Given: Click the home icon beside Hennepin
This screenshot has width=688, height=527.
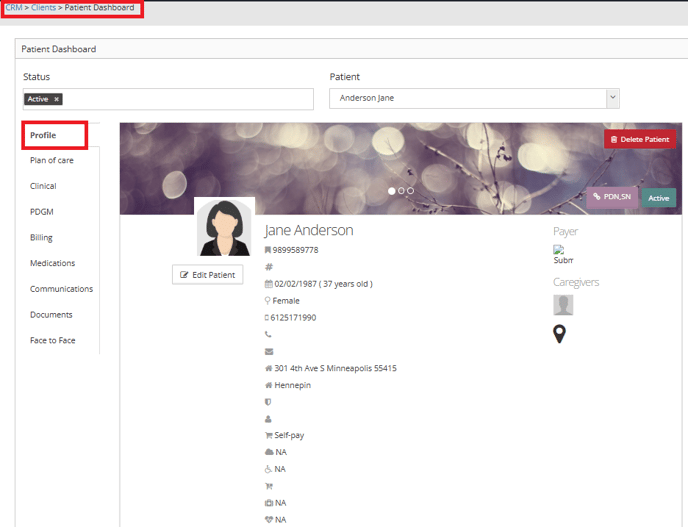Looking at the screenshot, I should click(x=269, y=385).
